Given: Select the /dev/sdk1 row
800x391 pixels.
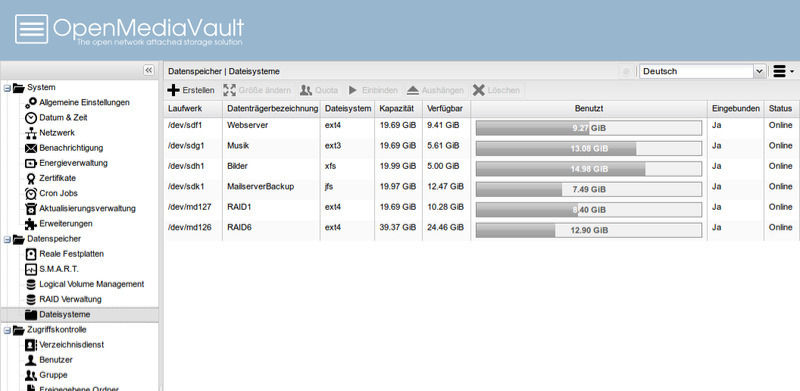Looking at the screenshot, I should pyautogui.click(x=482, y=189).
